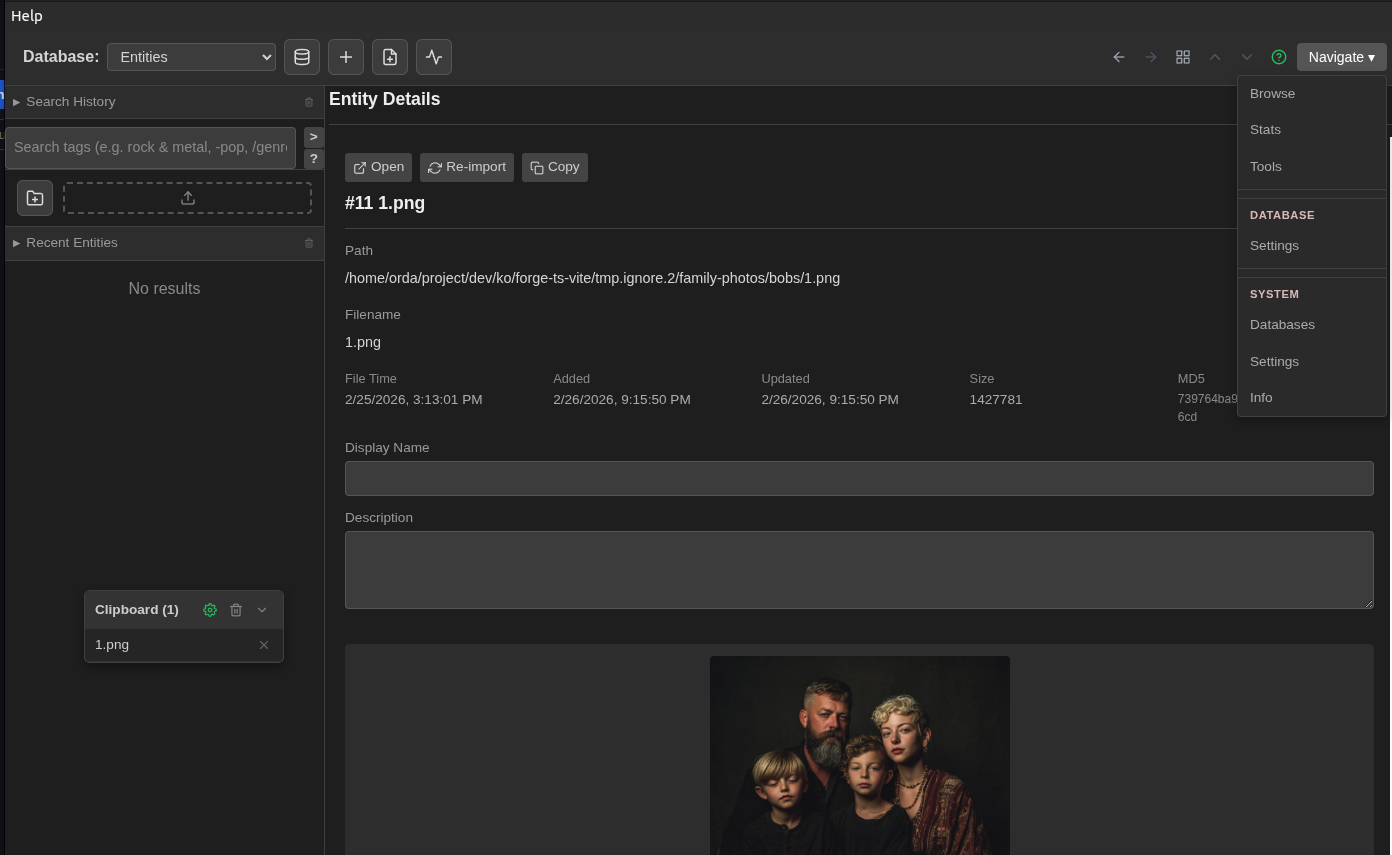Expand the Search History section
The width and height of the screenshot is (1392, 855).
(x=70, y=101)
